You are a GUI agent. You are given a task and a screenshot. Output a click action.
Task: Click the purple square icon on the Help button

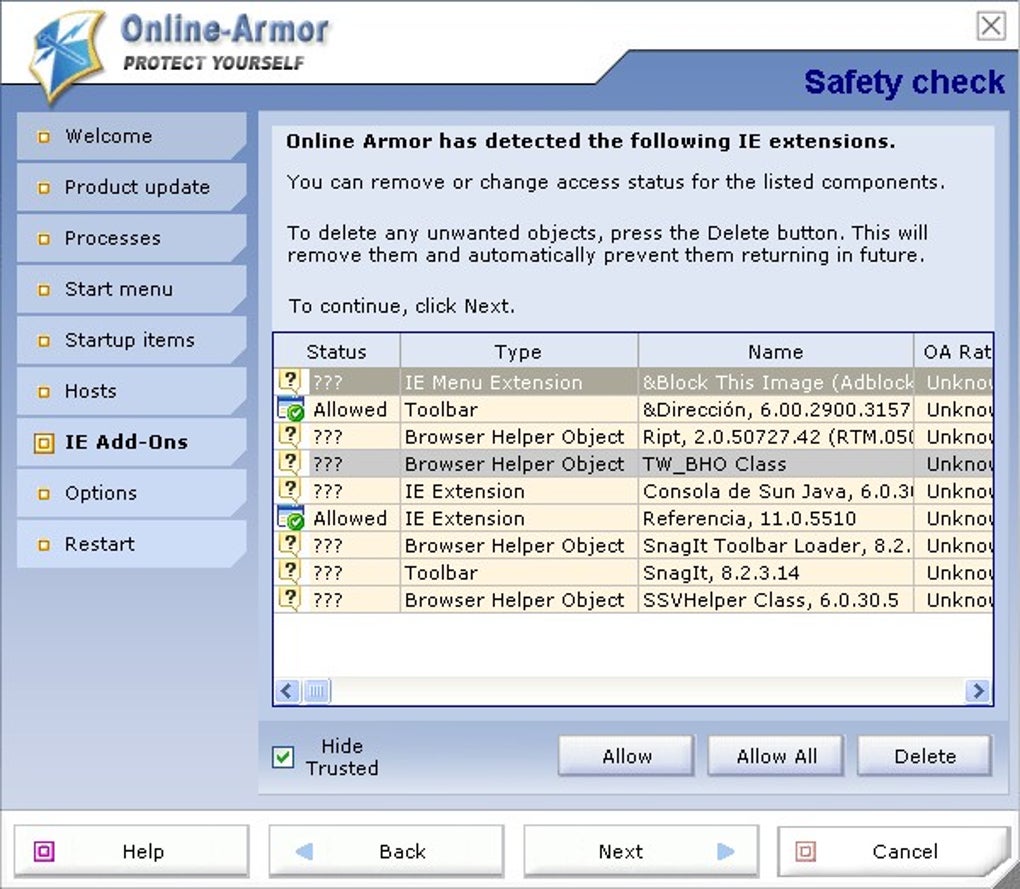44,851
